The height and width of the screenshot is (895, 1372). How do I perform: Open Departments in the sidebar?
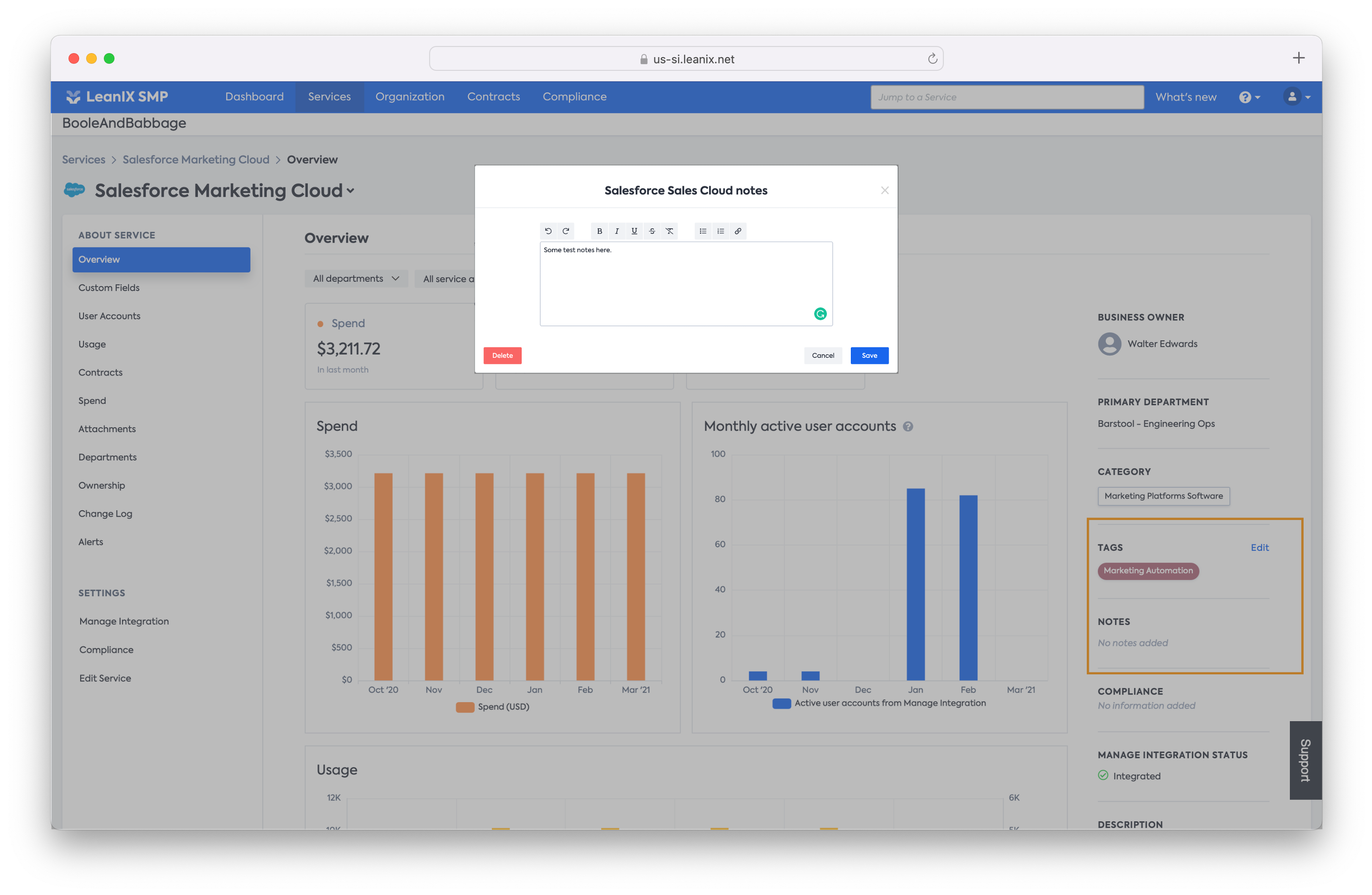pos(108,457)
